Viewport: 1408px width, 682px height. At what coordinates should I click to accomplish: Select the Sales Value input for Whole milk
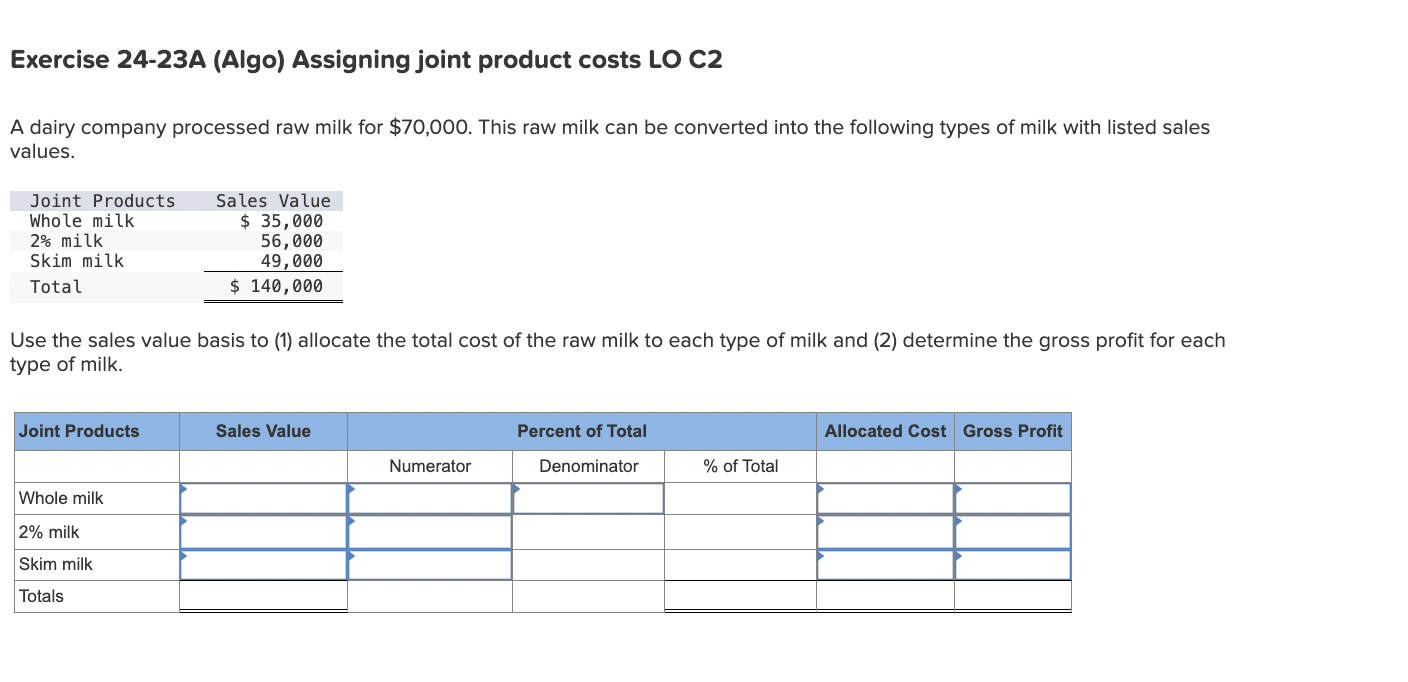pyautogui.click(x=262, y=498)
